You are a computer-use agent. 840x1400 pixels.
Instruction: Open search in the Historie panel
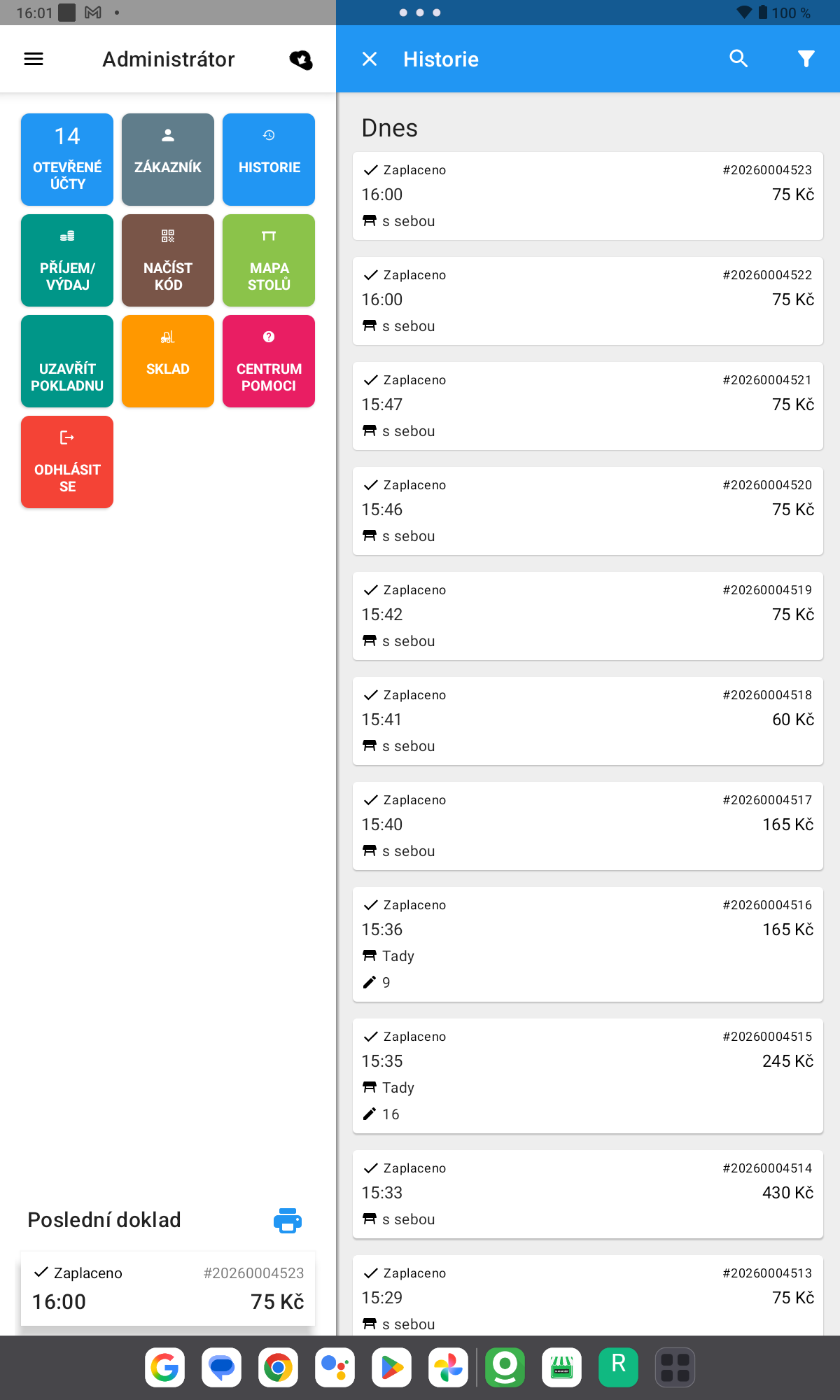[738, 59]
